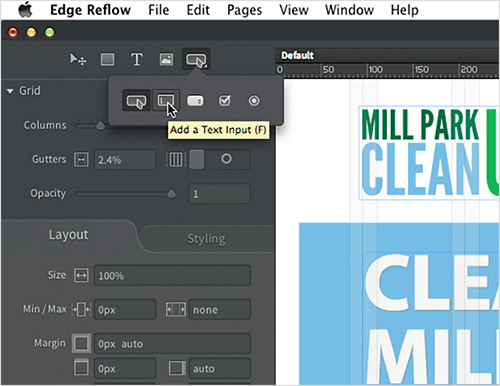500x386 pixels.
Task: Select the blue banner heading text
Action: 431,318
